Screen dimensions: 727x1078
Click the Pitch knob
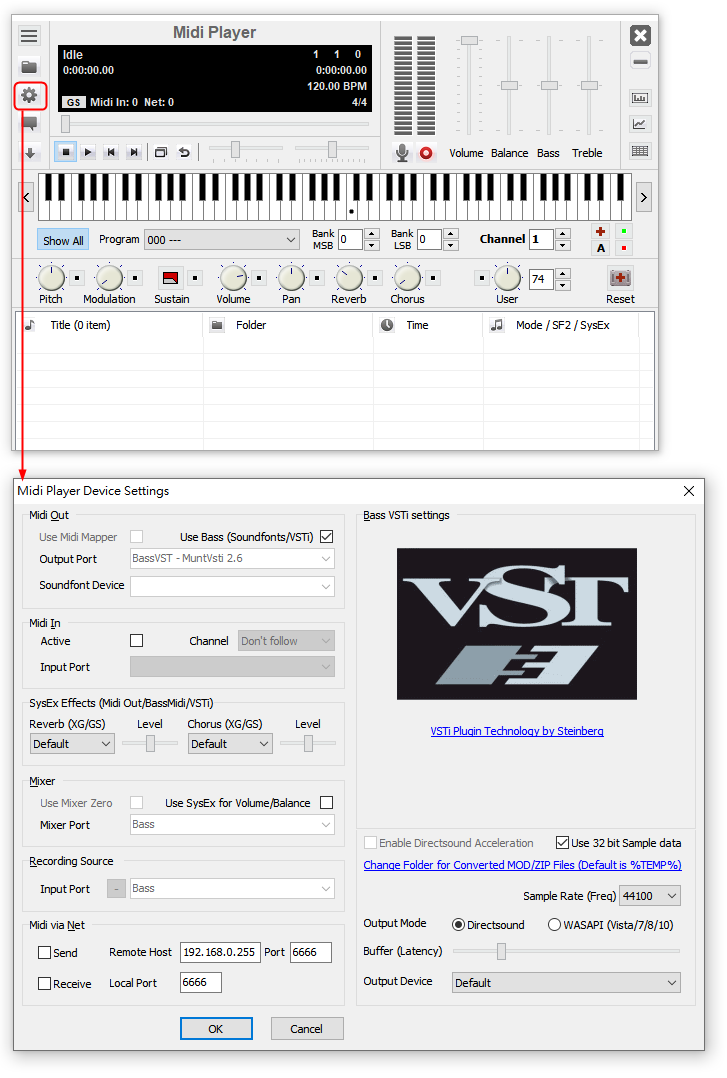52,278
